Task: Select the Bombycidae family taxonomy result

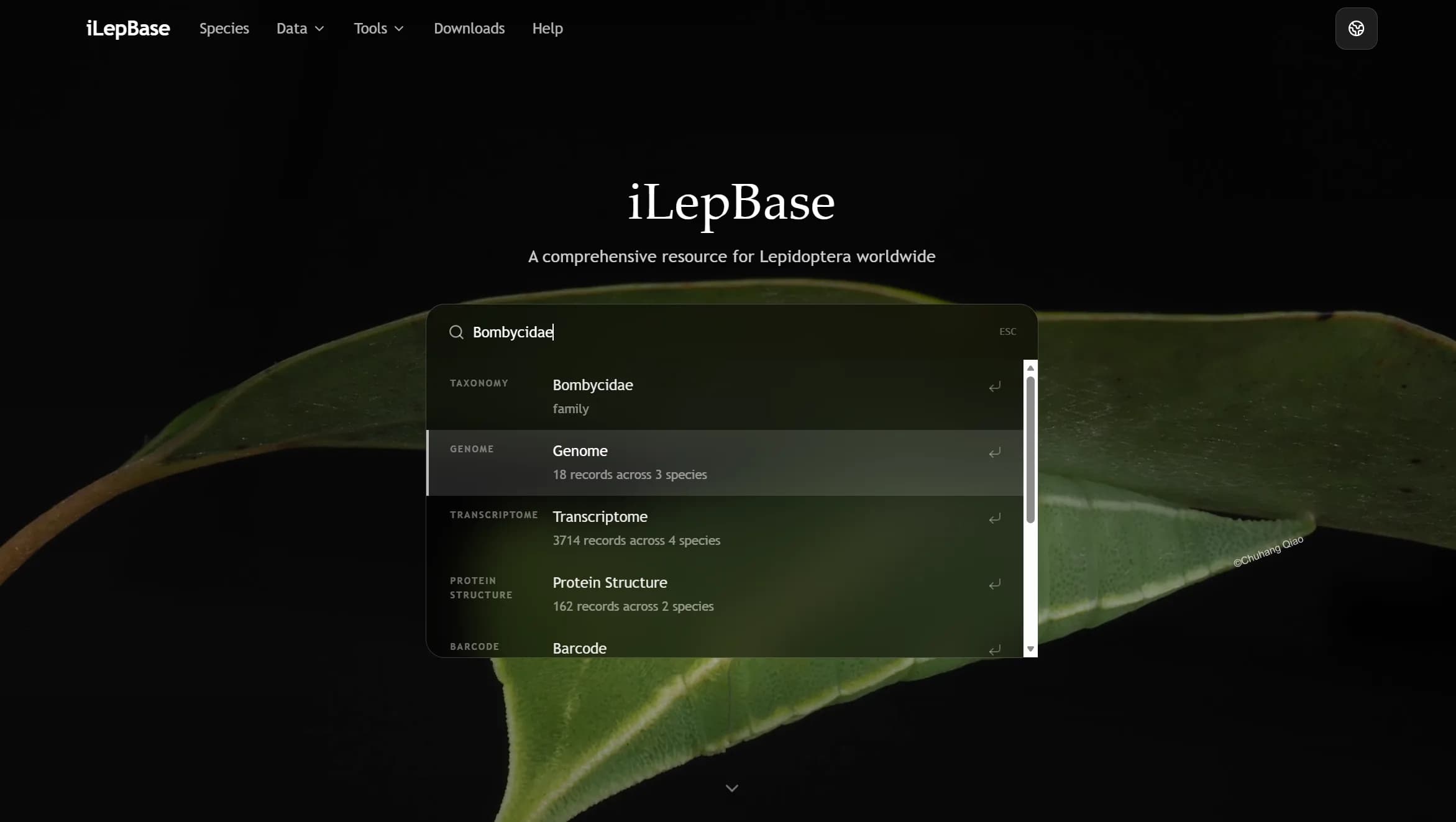Action: [725, 396]
